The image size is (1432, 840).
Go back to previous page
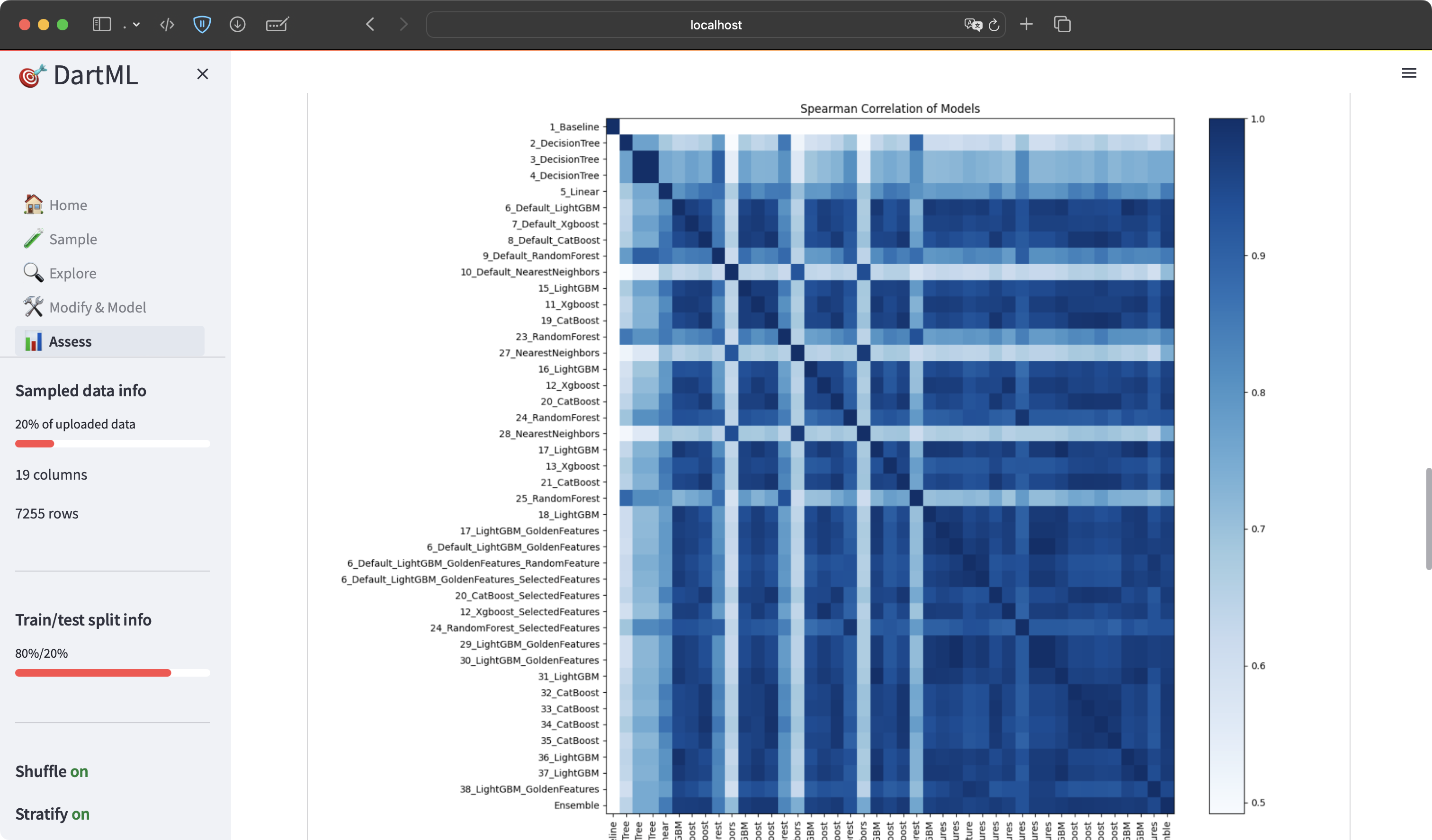click(370, 25)
